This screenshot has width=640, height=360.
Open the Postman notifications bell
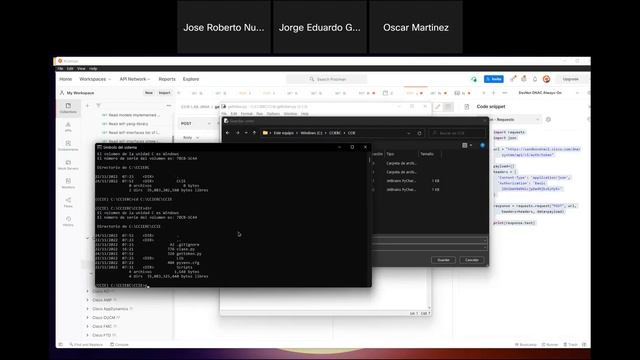(x=535, y=79)
